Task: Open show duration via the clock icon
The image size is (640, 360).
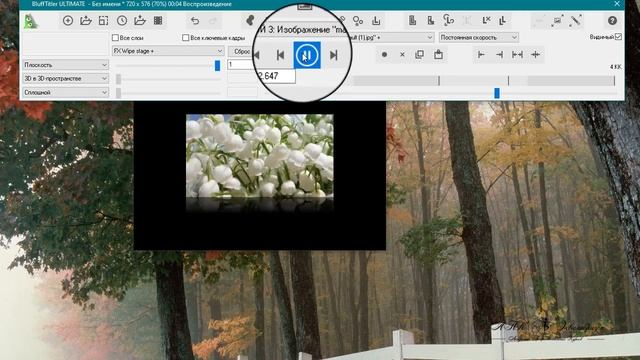Action: click(x=122, y=20)
